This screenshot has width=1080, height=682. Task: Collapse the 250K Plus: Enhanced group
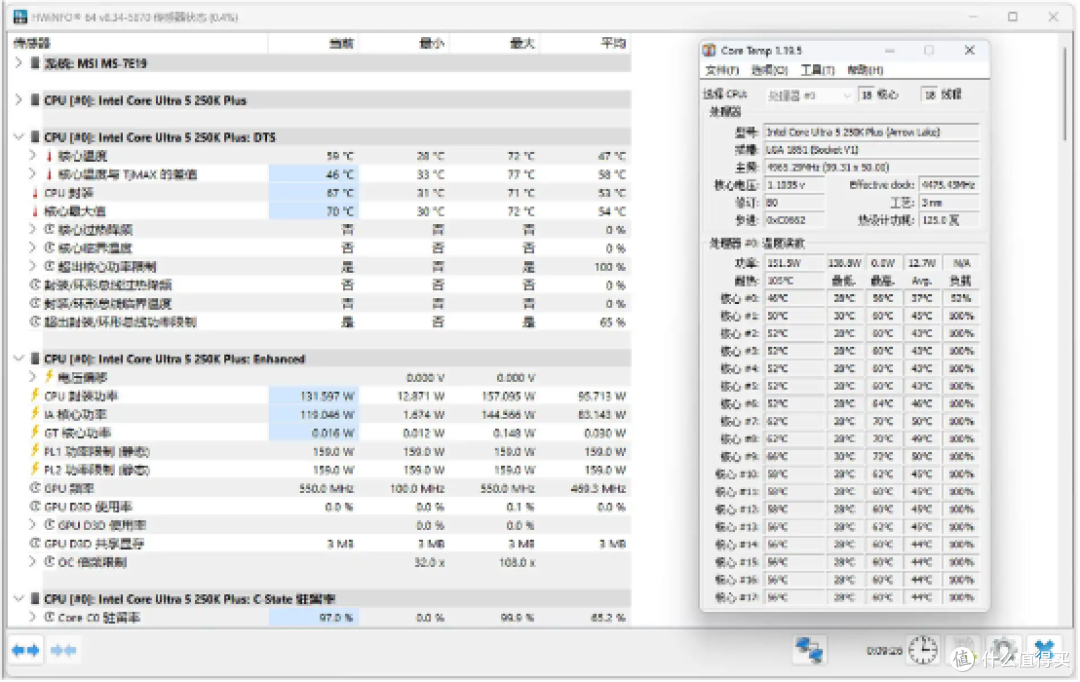coord(19,359)
